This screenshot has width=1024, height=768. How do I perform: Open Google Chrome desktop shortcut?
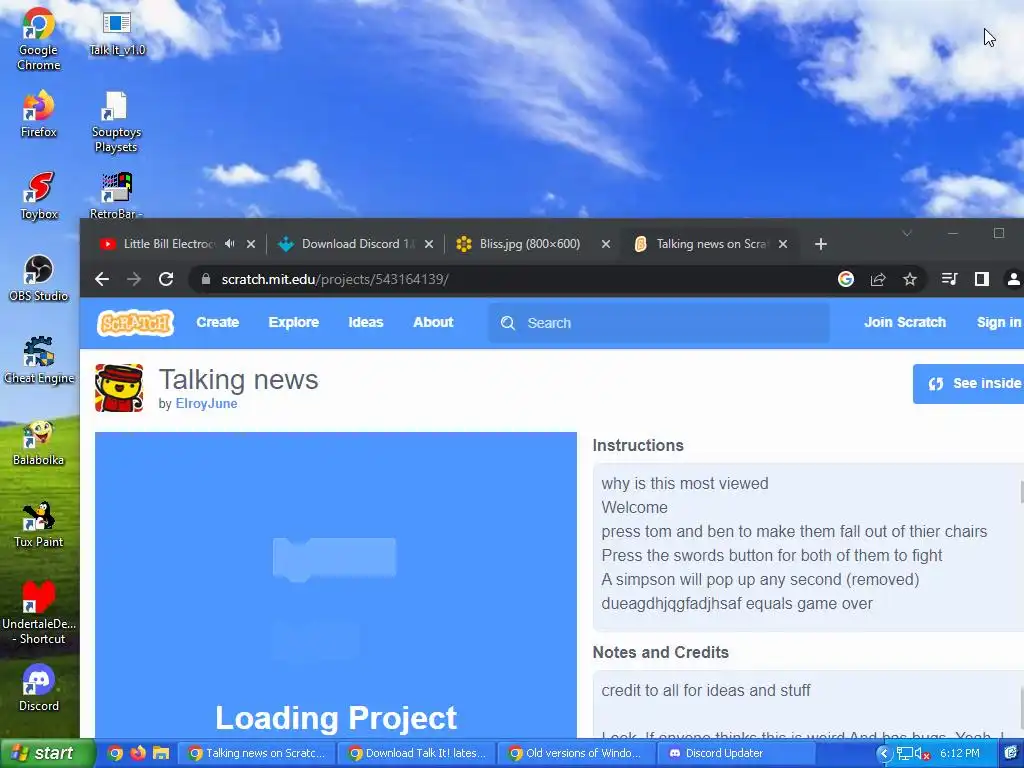coord(38,39)
